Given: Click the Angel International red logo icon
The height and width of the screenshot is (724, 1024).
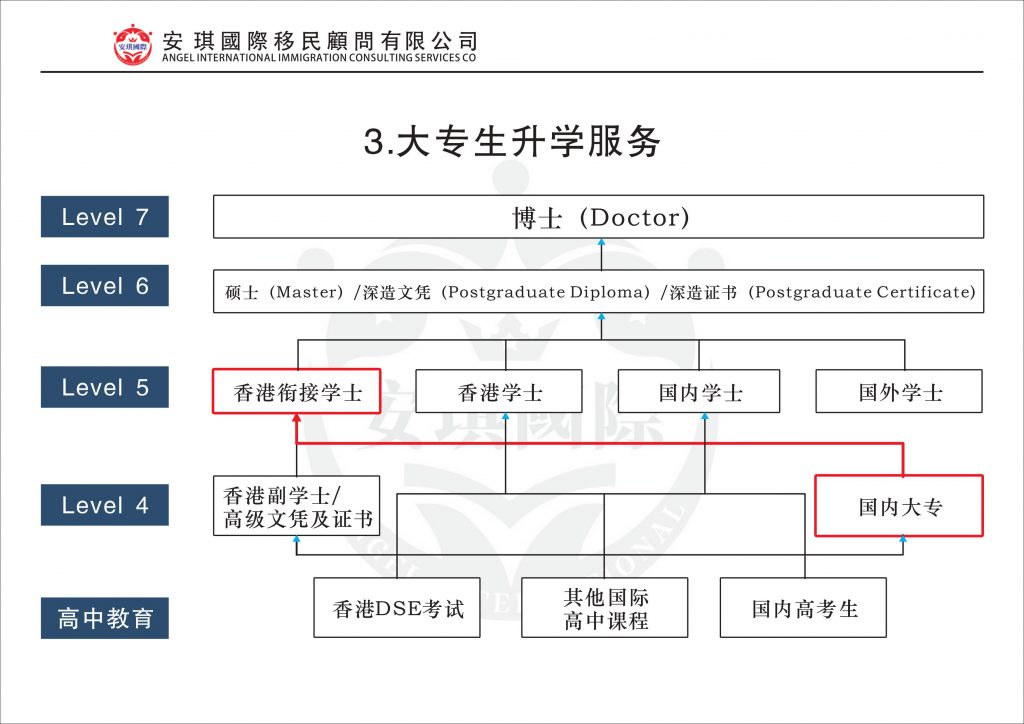Looking at the screenshot, I should click(x=131, y=44).
